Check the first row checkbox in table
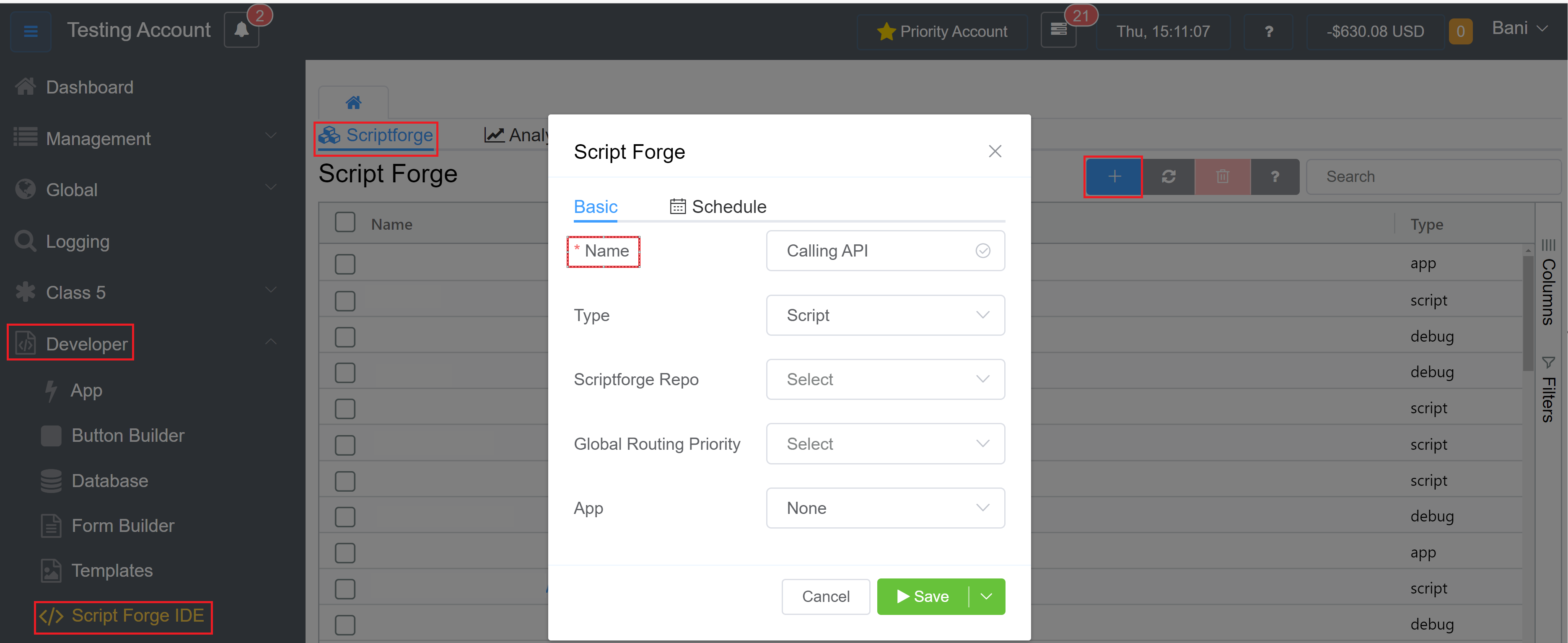The image size is (1568, 643). [345, 264]
